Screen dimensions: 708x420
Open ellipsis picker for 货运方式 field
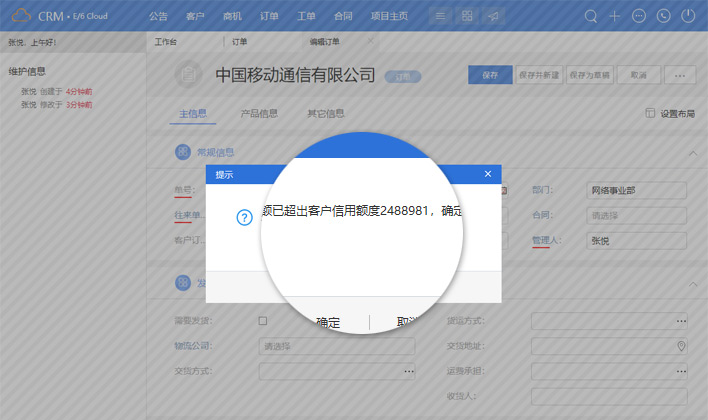click(x=681, y=320)
